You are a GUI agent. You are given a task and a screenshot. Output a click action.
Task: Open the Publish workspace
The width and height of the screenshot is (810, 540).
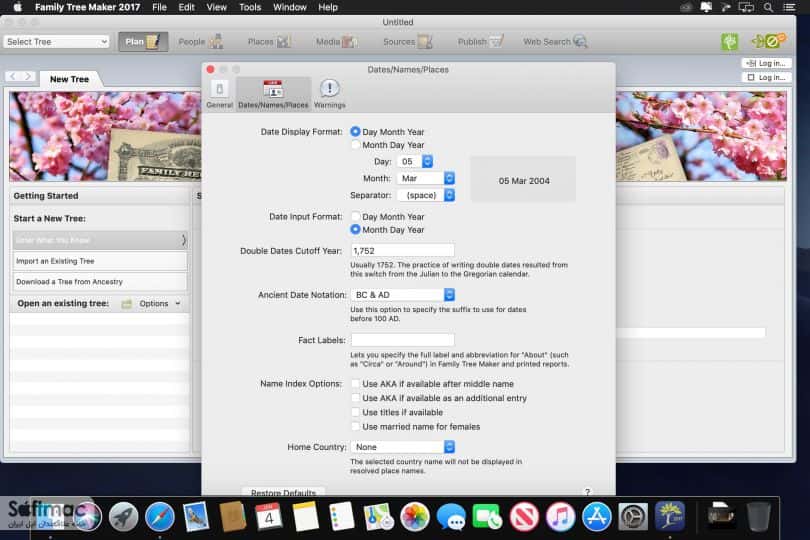480,42
